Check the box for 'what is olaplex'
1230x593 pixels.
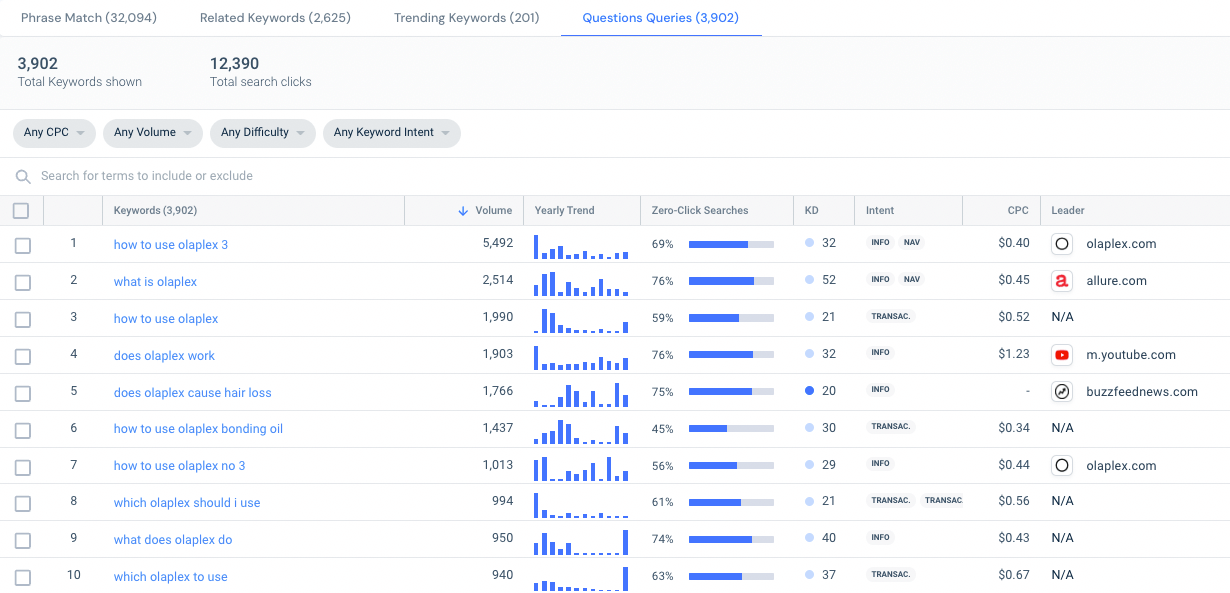click(x=23, y=283)
